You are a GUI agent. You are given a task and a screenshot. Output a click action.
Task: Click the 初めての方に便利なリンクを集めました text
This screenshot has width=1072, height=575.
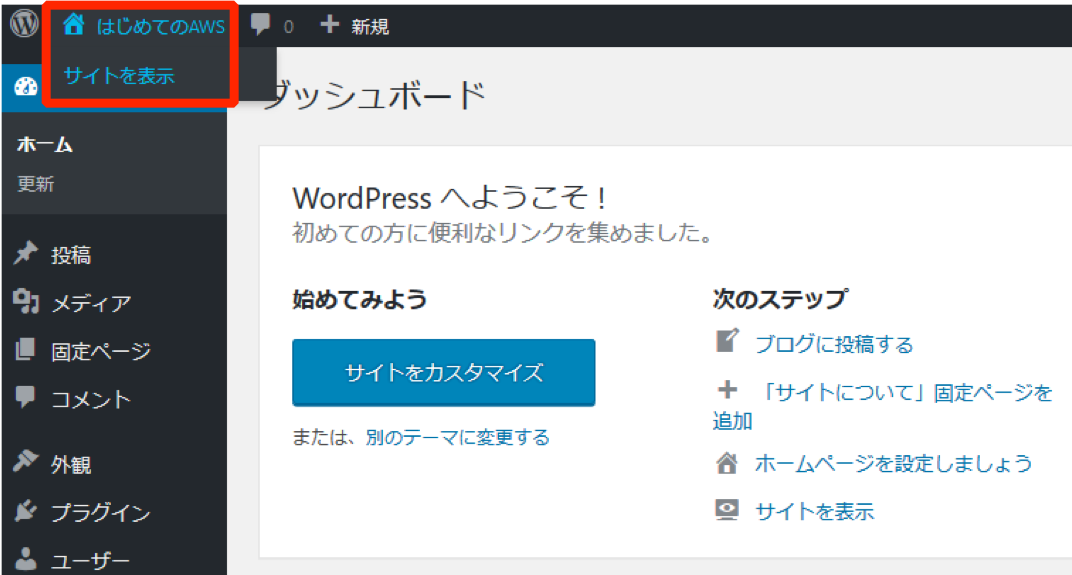pyautogui.click(x=503, y=233)
